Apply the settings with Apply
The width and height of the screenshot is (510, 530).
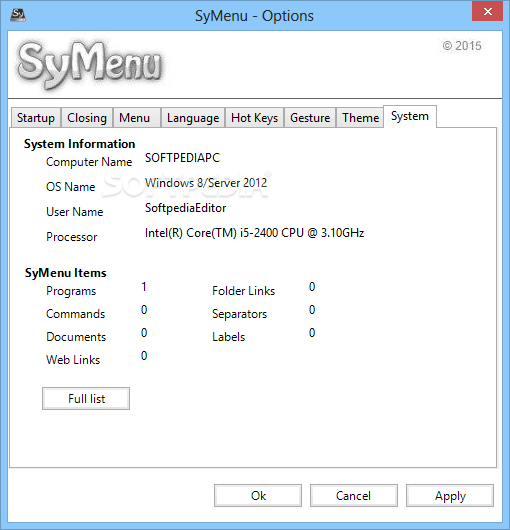tap(450, 496)
